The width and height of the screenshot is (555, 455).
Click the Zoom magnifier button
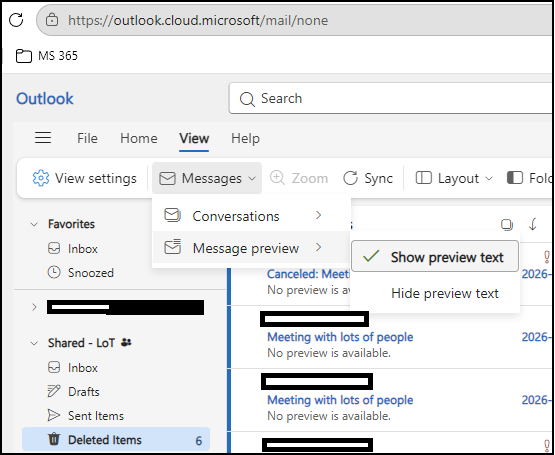tap(299, 178)
